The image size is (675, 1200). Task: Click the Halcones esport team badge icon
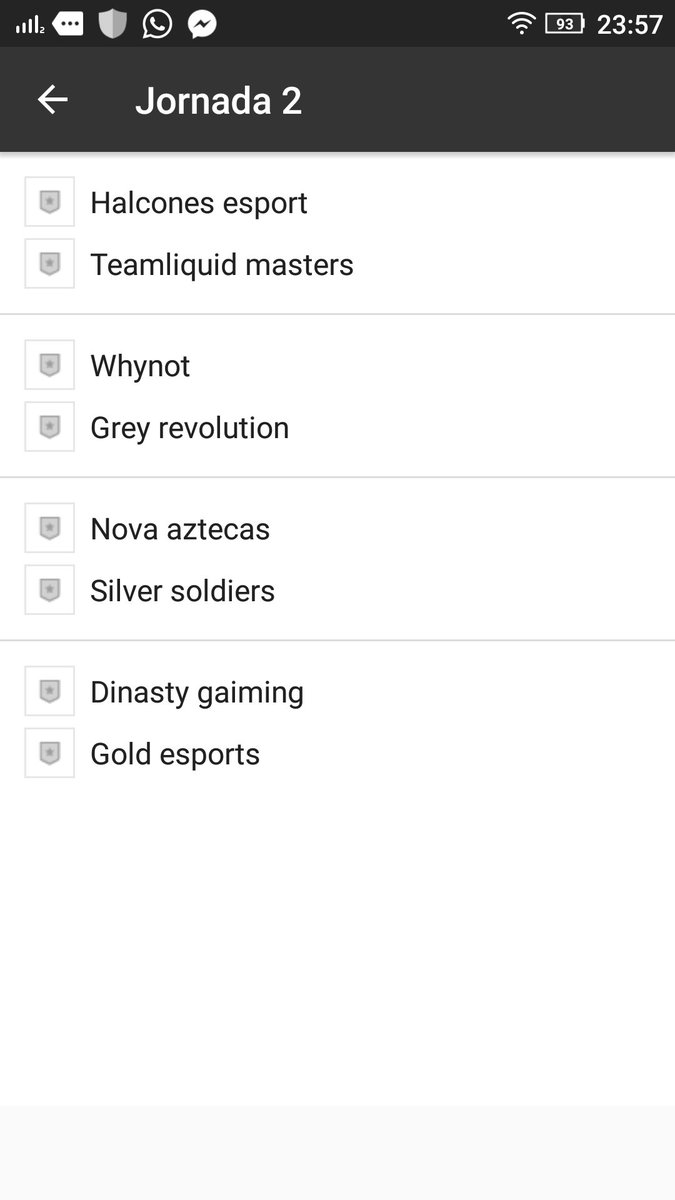point(50,202)
